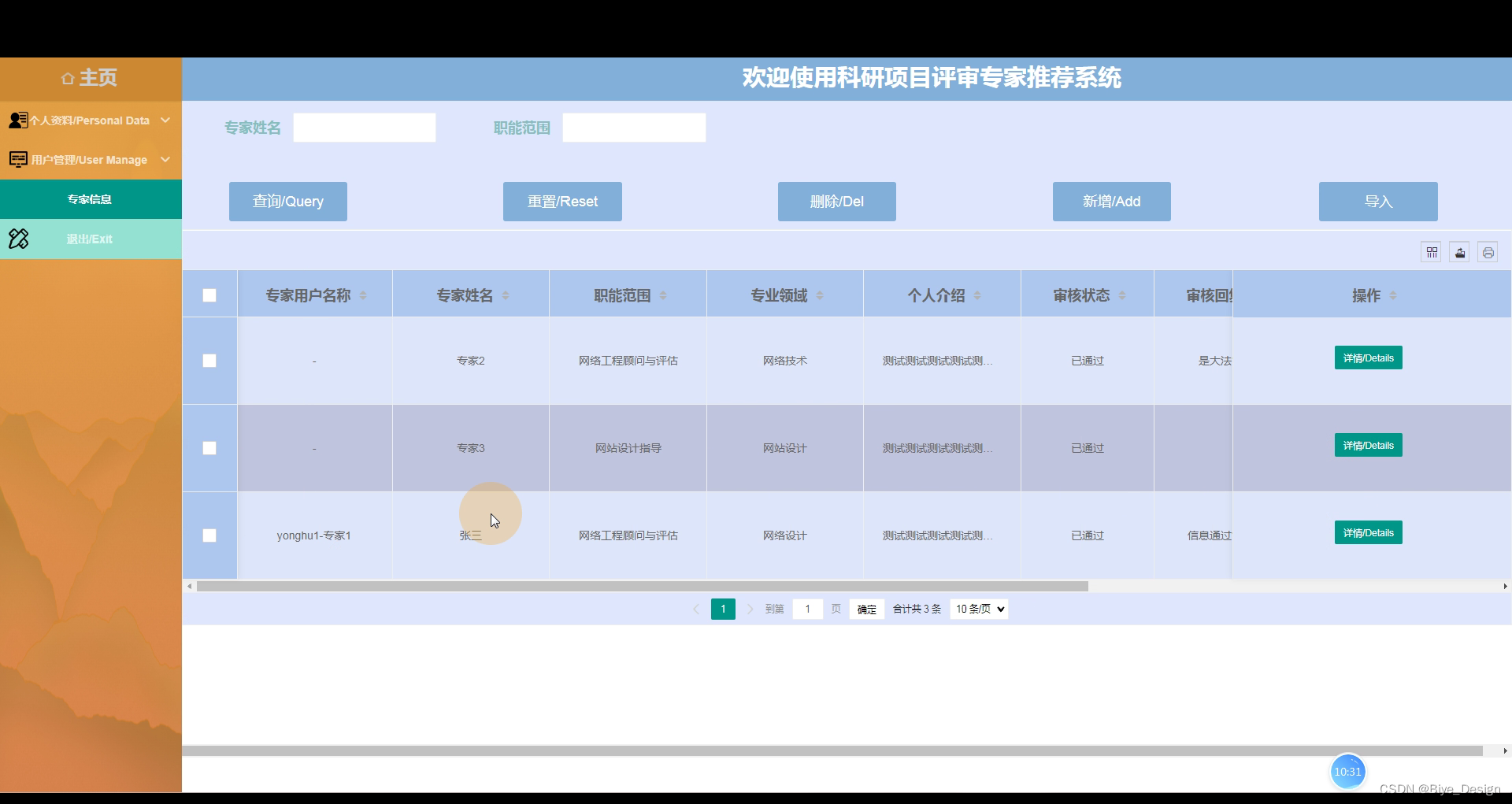Viewport: 1512px width, 804px height.
Task: Click the print icon above the table
Action: (x=1488, y=252)
